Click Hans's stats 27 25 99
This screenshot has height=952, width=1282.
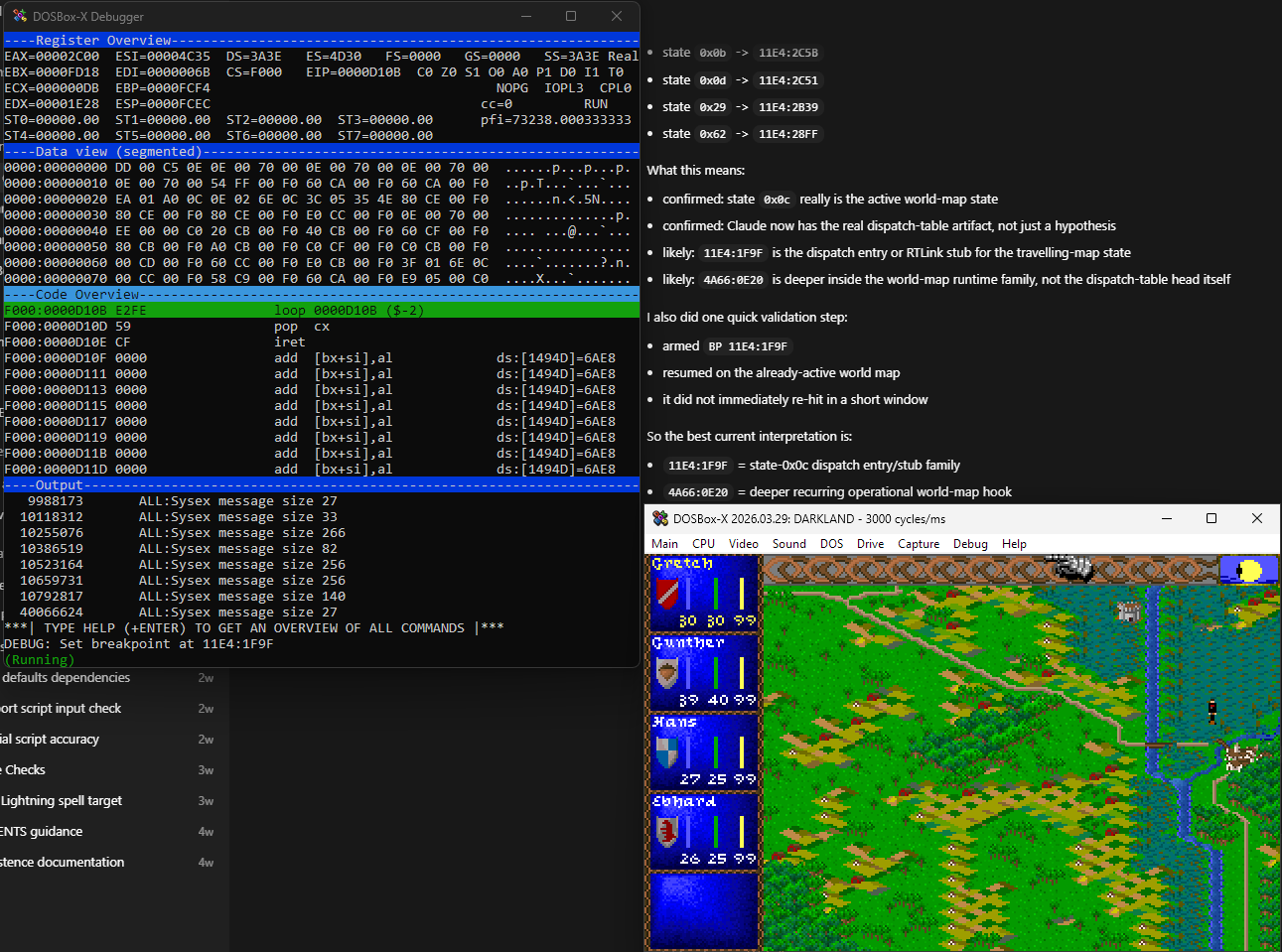point(717,779)
